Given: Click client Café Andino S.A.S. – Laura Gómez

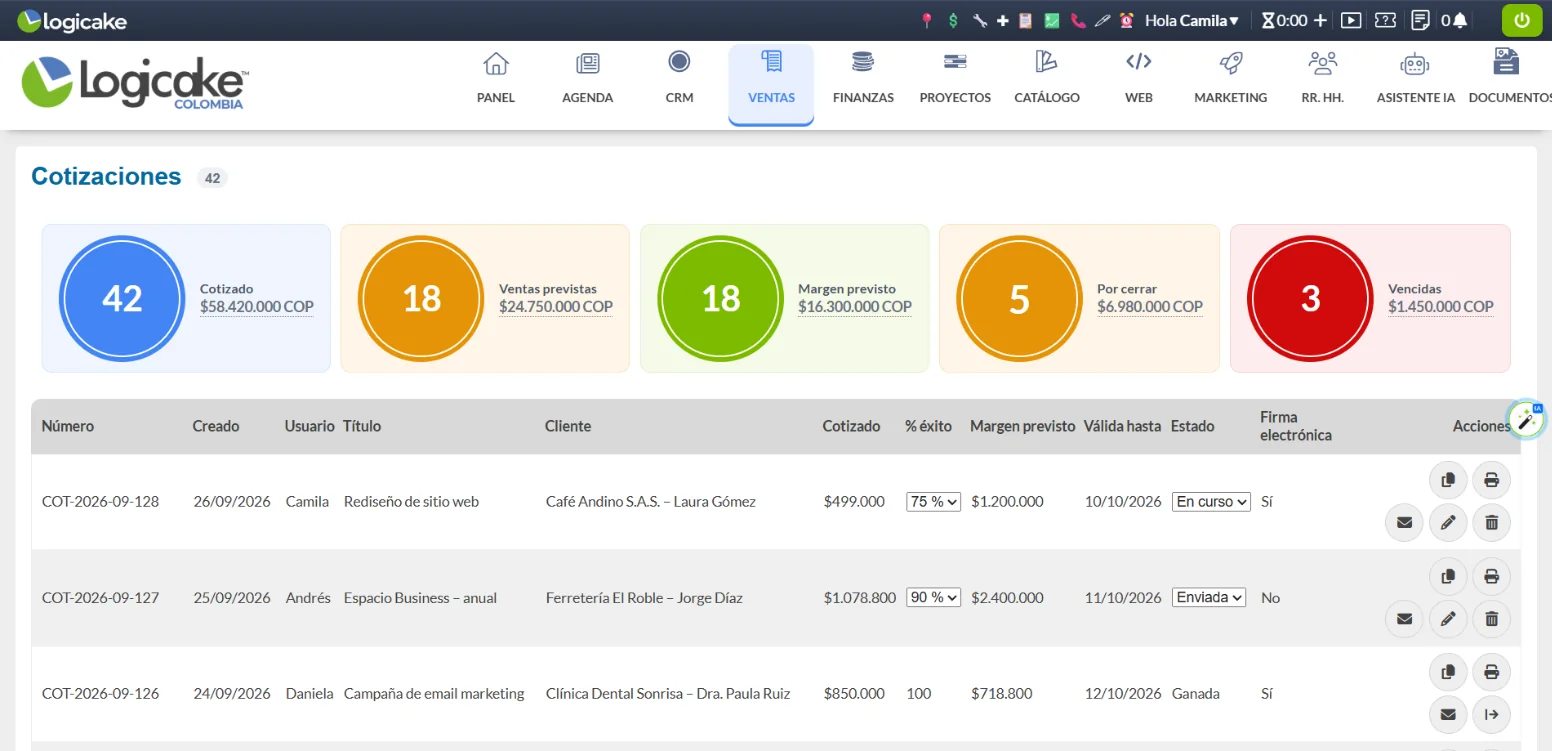Looking at the screenshot, I should (x=651, y=502).
